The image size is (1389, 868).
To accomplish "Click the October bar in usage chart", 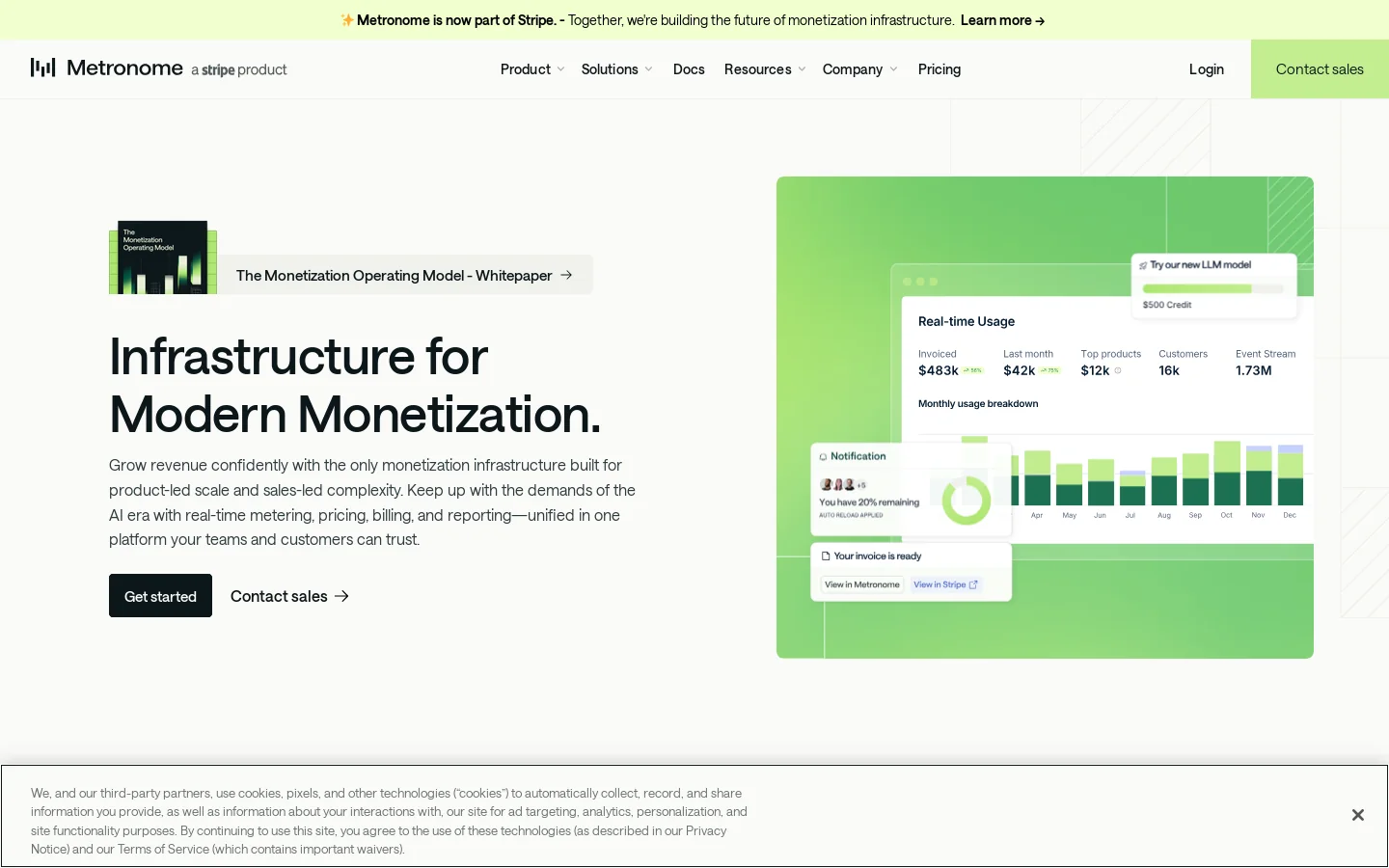I will (x=1227, y=474).
